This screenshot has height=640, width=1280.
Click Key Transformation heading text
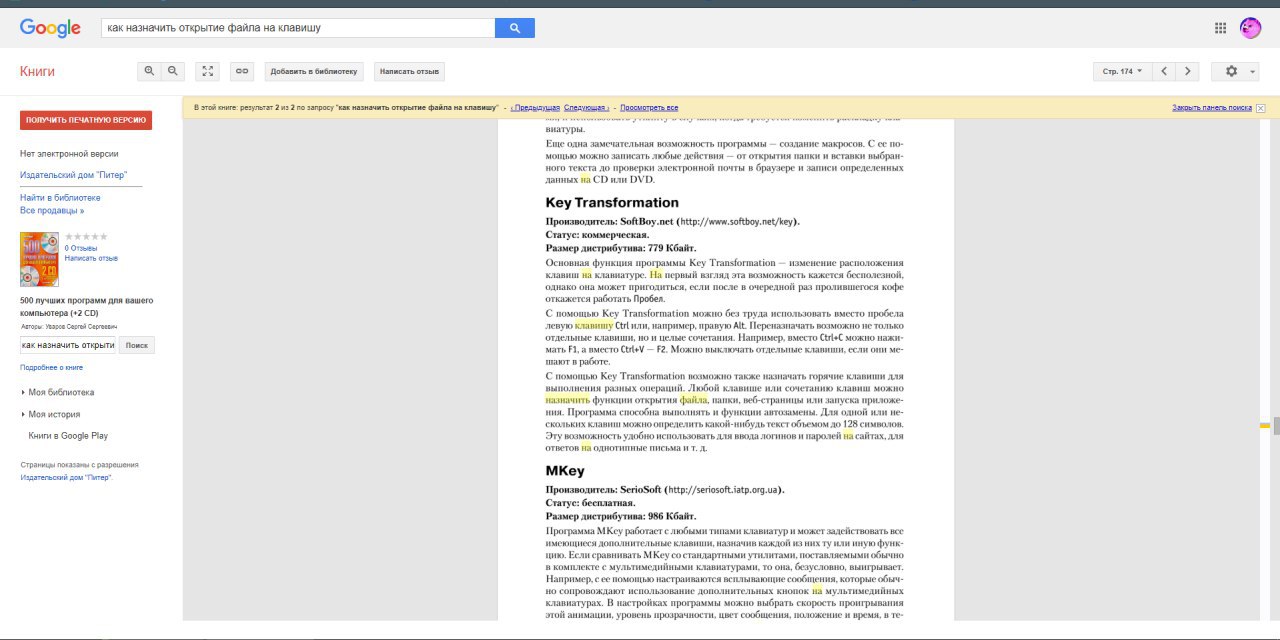[612, 203]
